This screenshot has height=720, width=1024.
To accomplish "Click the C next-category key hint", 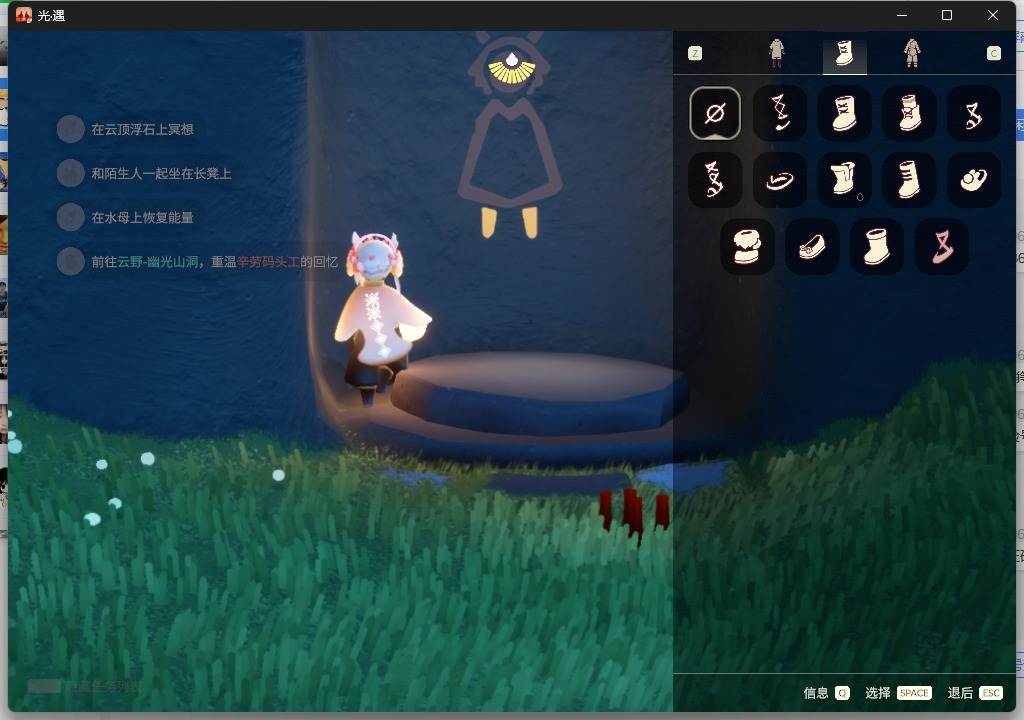I will pos(993,54).
